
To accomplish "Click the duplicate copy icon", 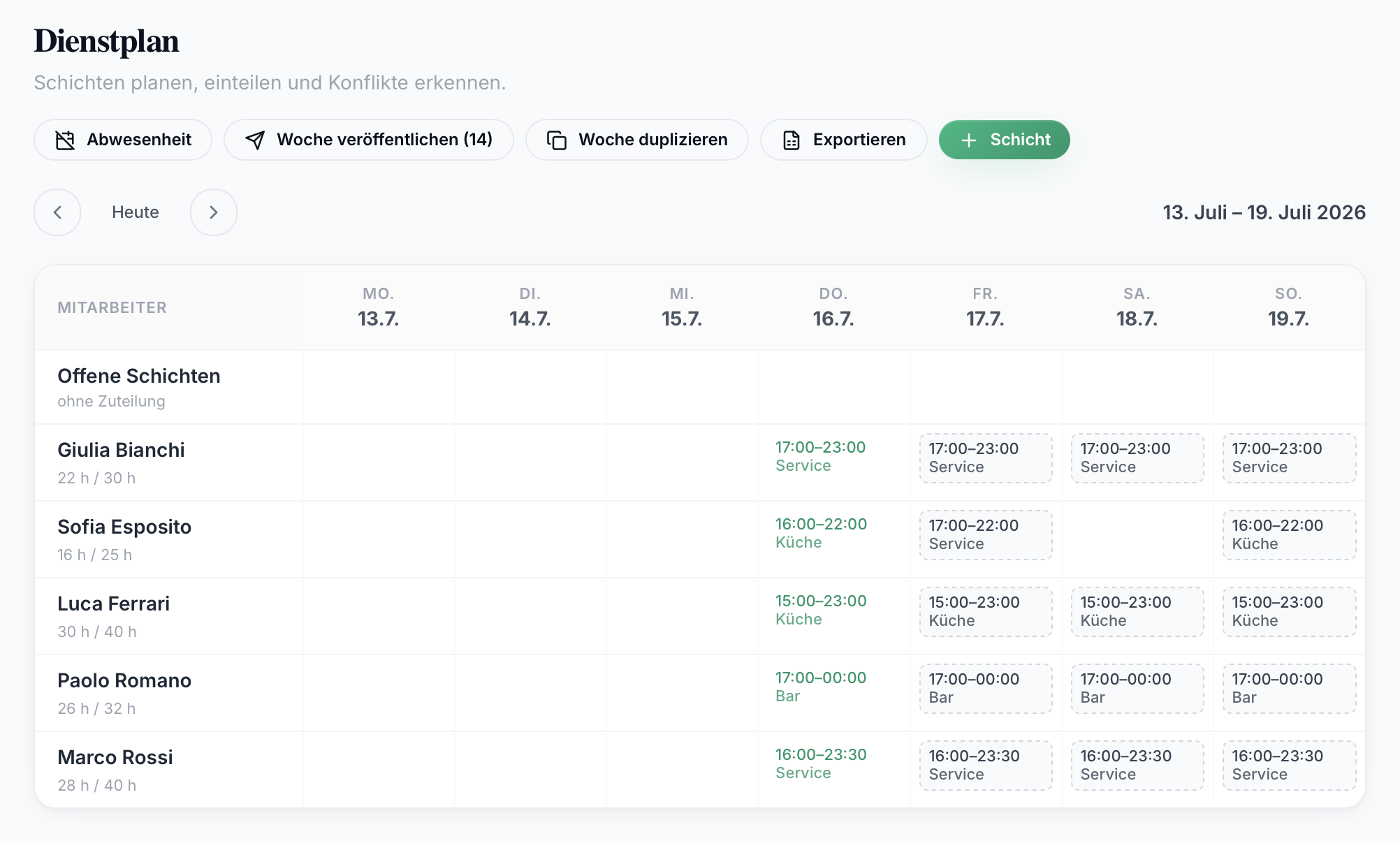I will (x=557, y=140).
